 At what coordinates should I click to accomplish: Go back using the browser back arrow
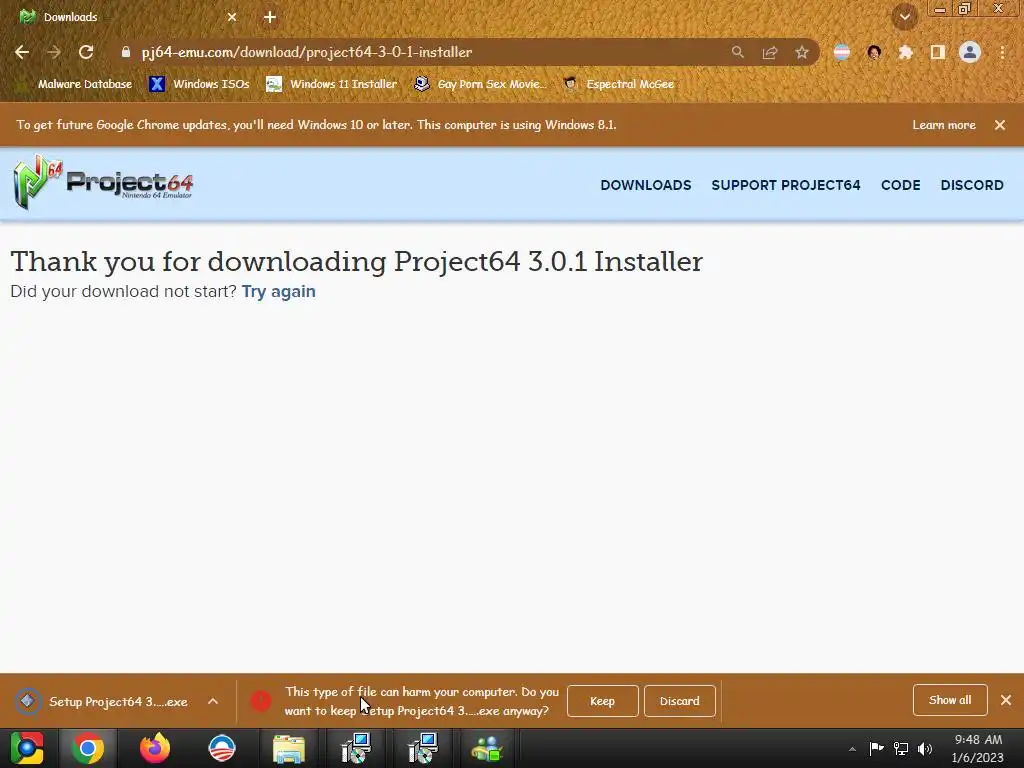pos(22,52)
